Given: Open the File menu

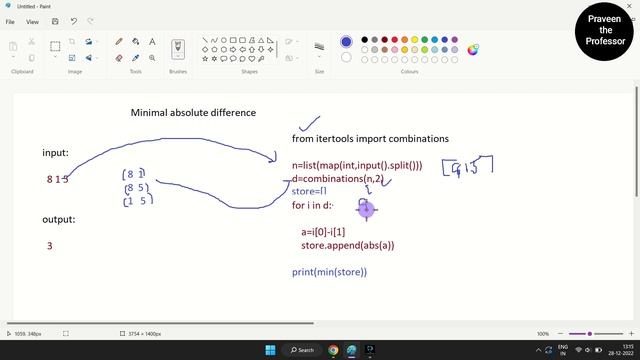Looking at the screenshot, I should (10, 22).
